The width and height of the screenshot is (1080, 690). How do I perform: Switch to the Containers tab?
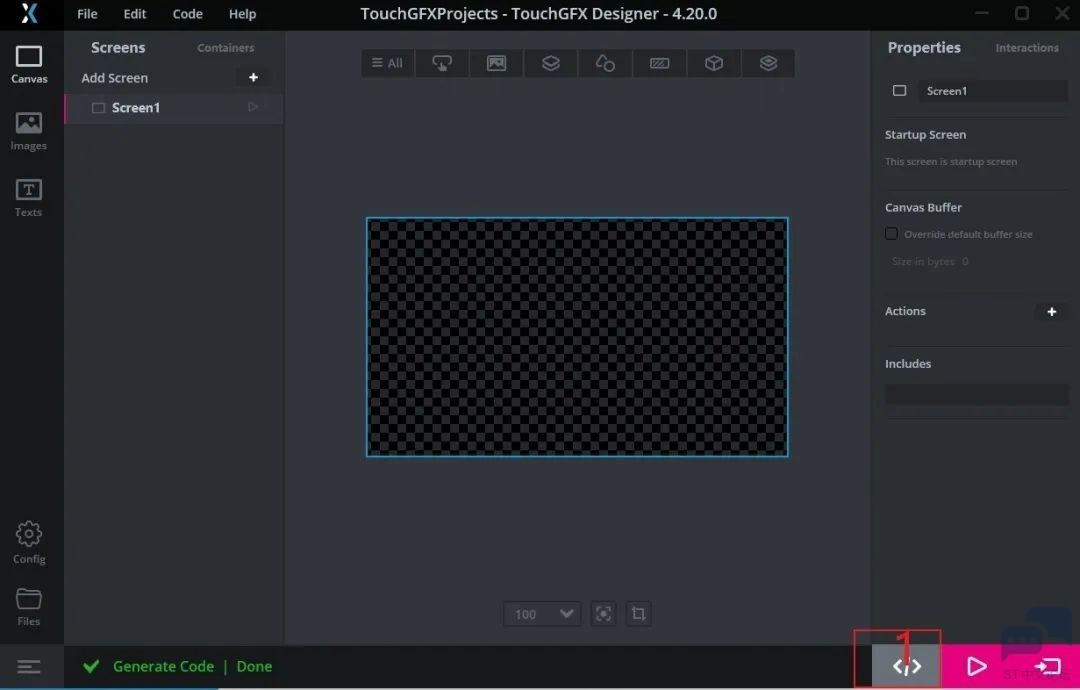pyautogui.click(x=226, y=48)
